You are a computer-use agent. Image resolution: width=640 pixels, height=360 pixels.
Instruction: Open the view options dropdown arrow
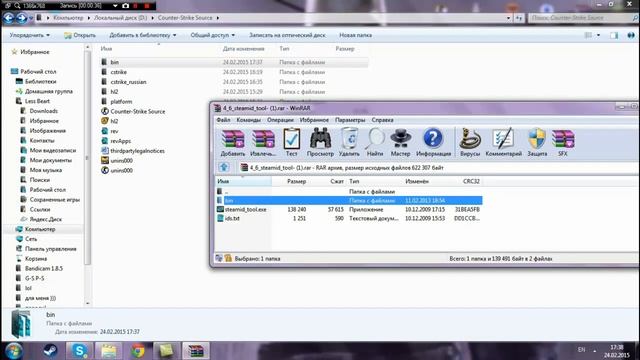pyautogui.click(x=598, y=36)
